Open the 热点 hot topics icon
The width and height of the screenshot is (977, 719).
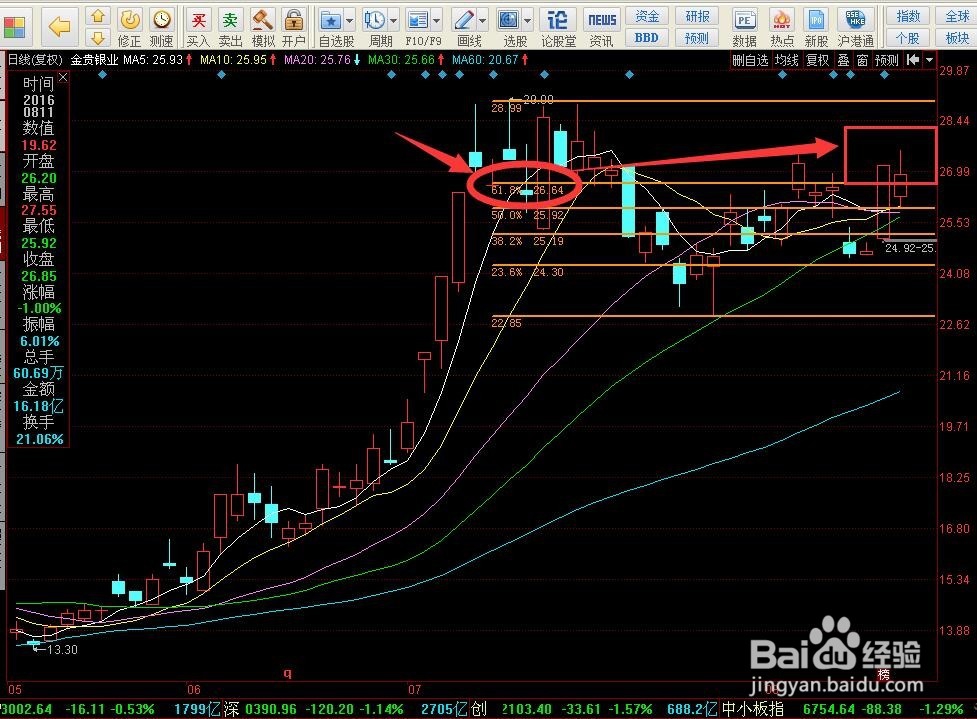pyautogui.click(x=781, y=27)
